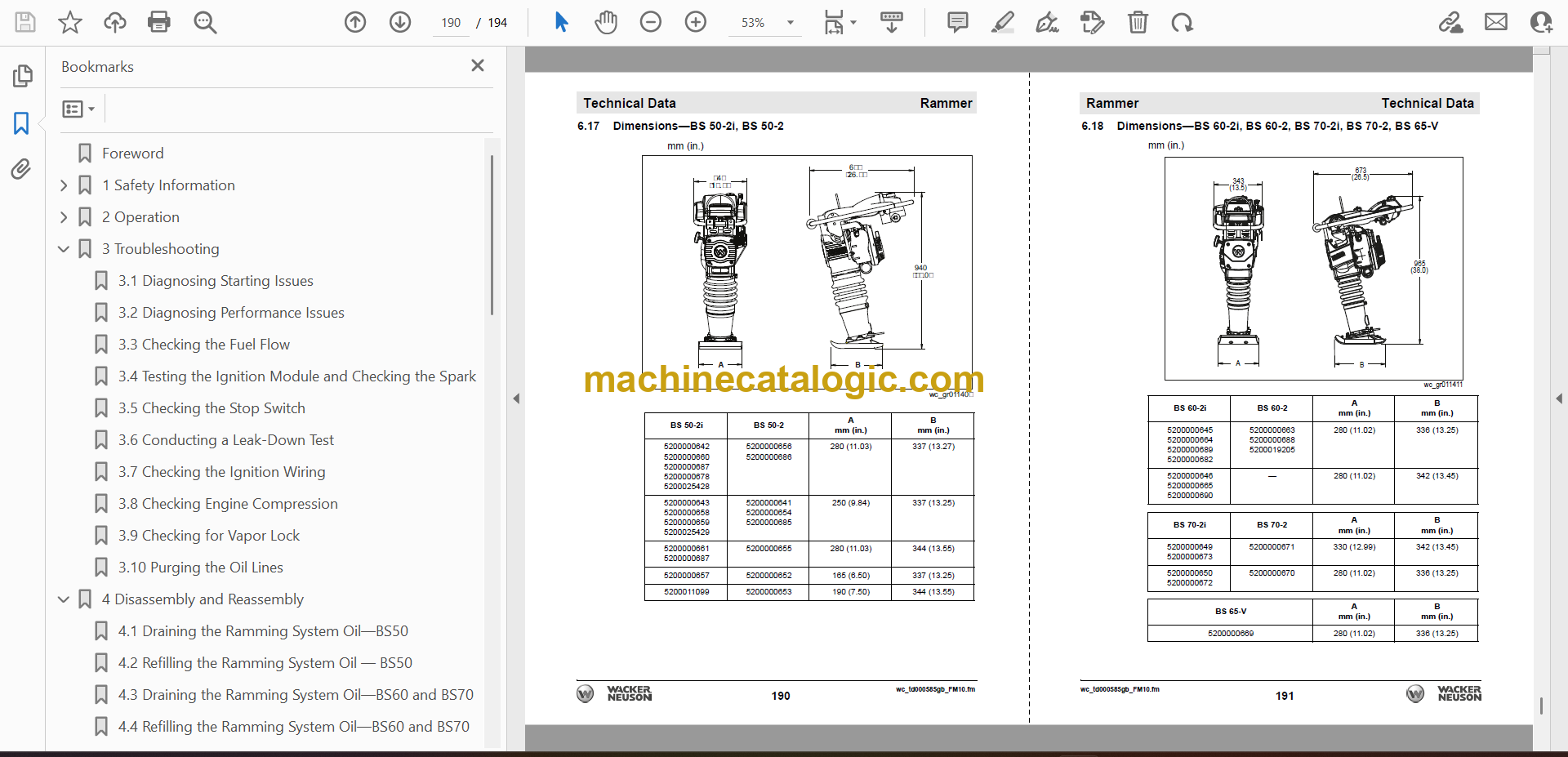
Task: Go to previous page arrow
Action: click(355, 22)
